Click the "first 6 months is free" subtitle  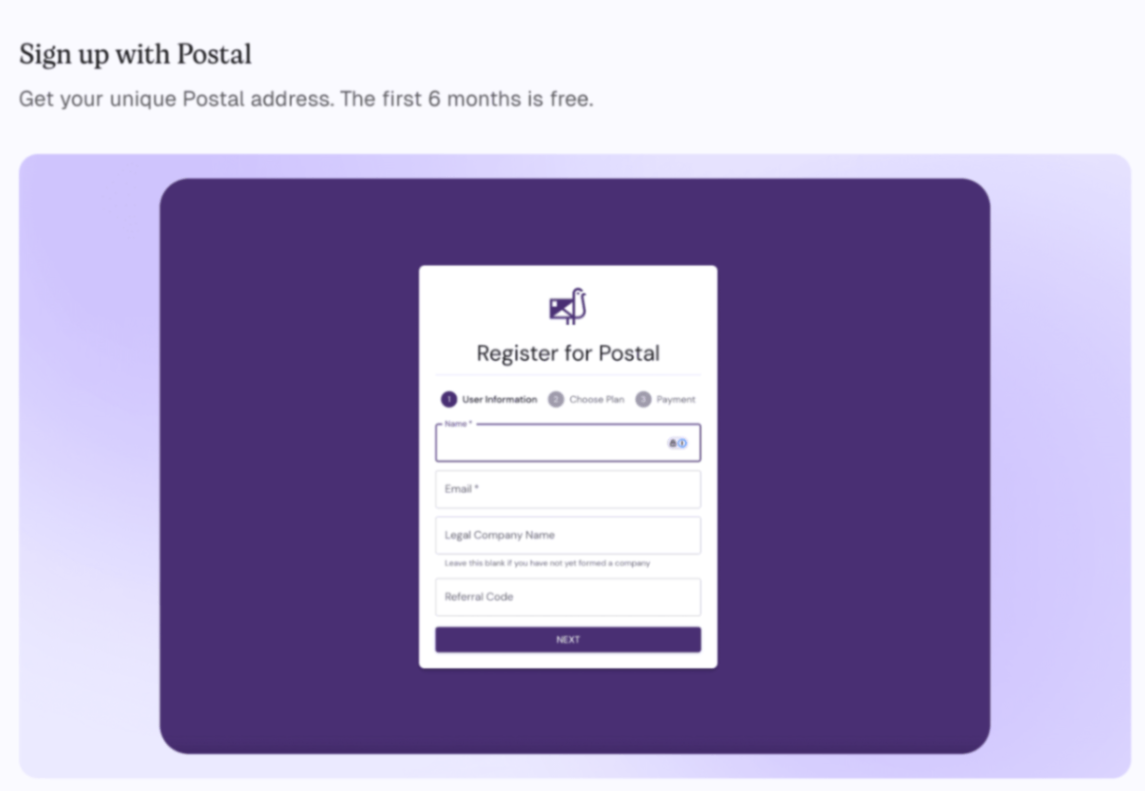[x=305, y=99]
